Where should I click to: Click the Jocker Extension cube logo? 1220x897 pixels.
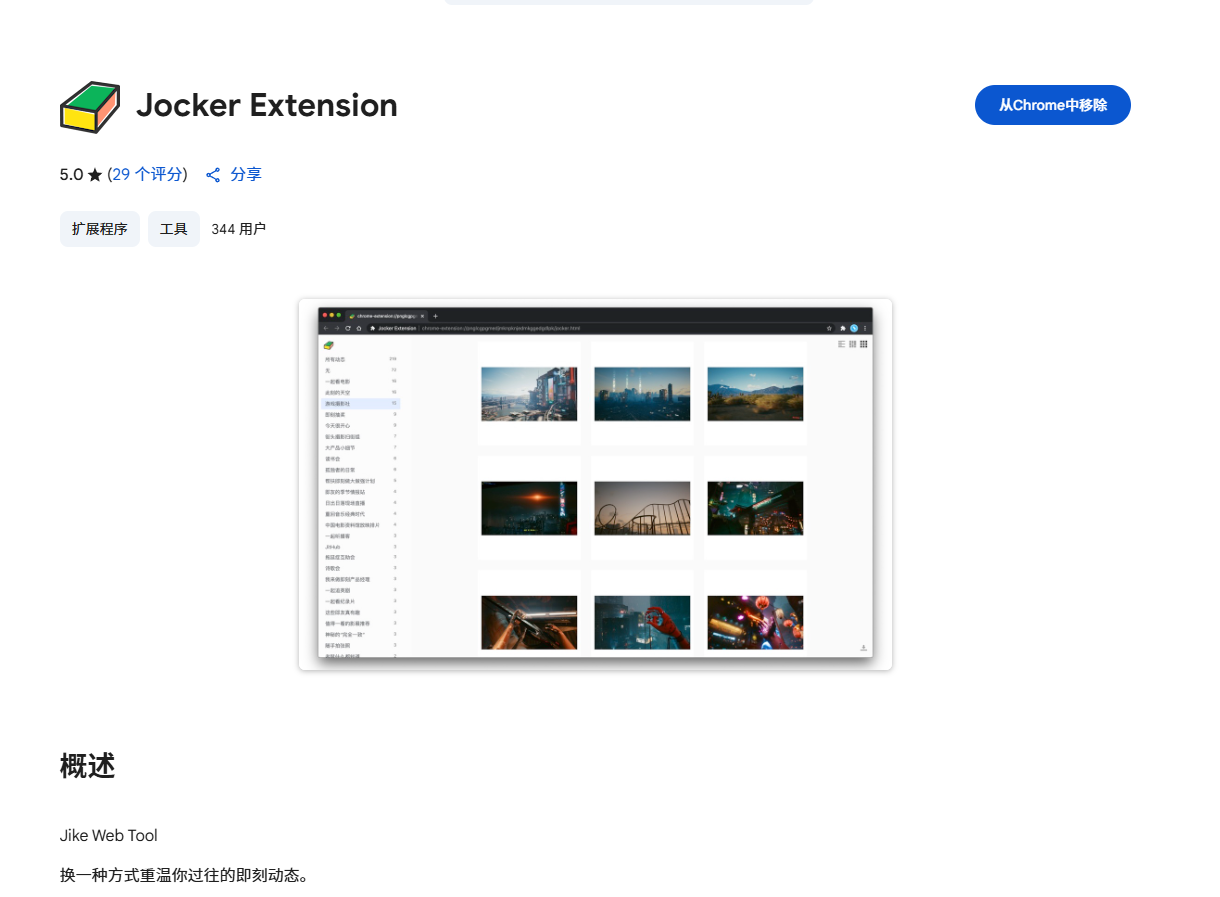coord(90,106)
